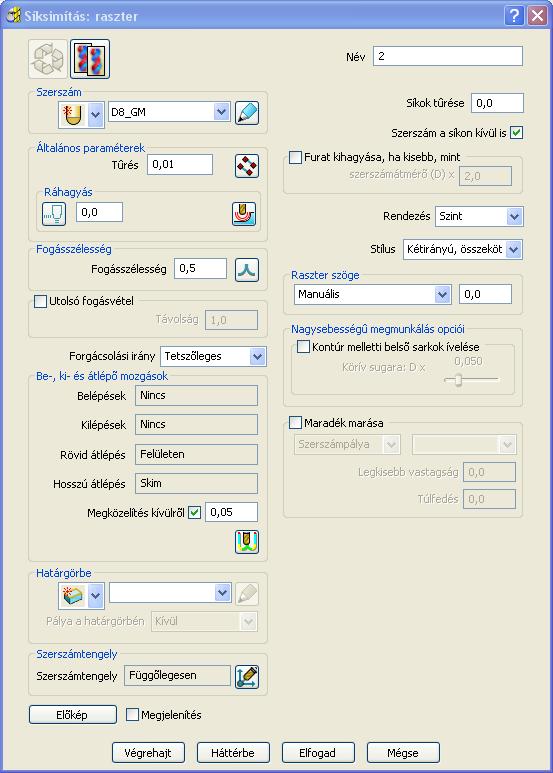The image size is (553, 773).
Task: Click the Ráhagyás thickness mode icon
Action: (54, 214)
